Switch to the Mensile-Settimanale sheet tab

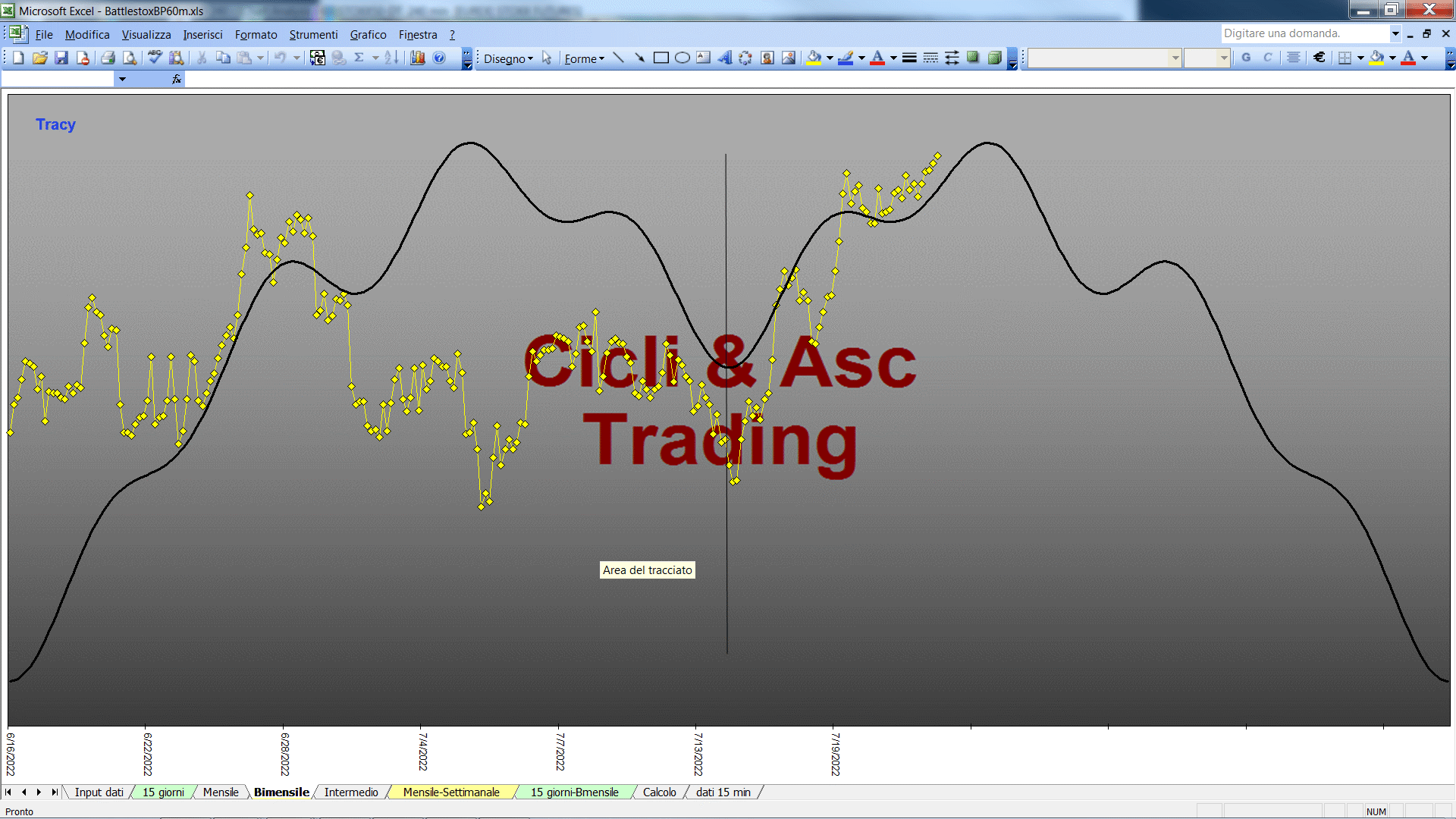tap(451, 792)
